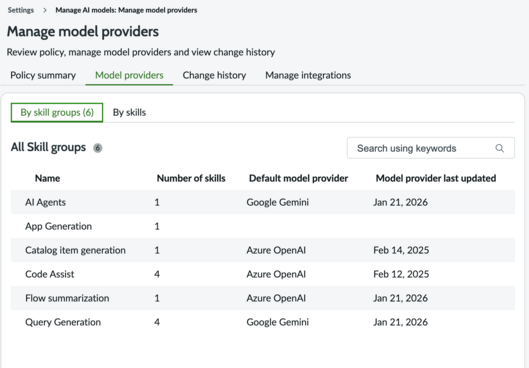Sort by Number of skills column header

click(x=191, y=178)
